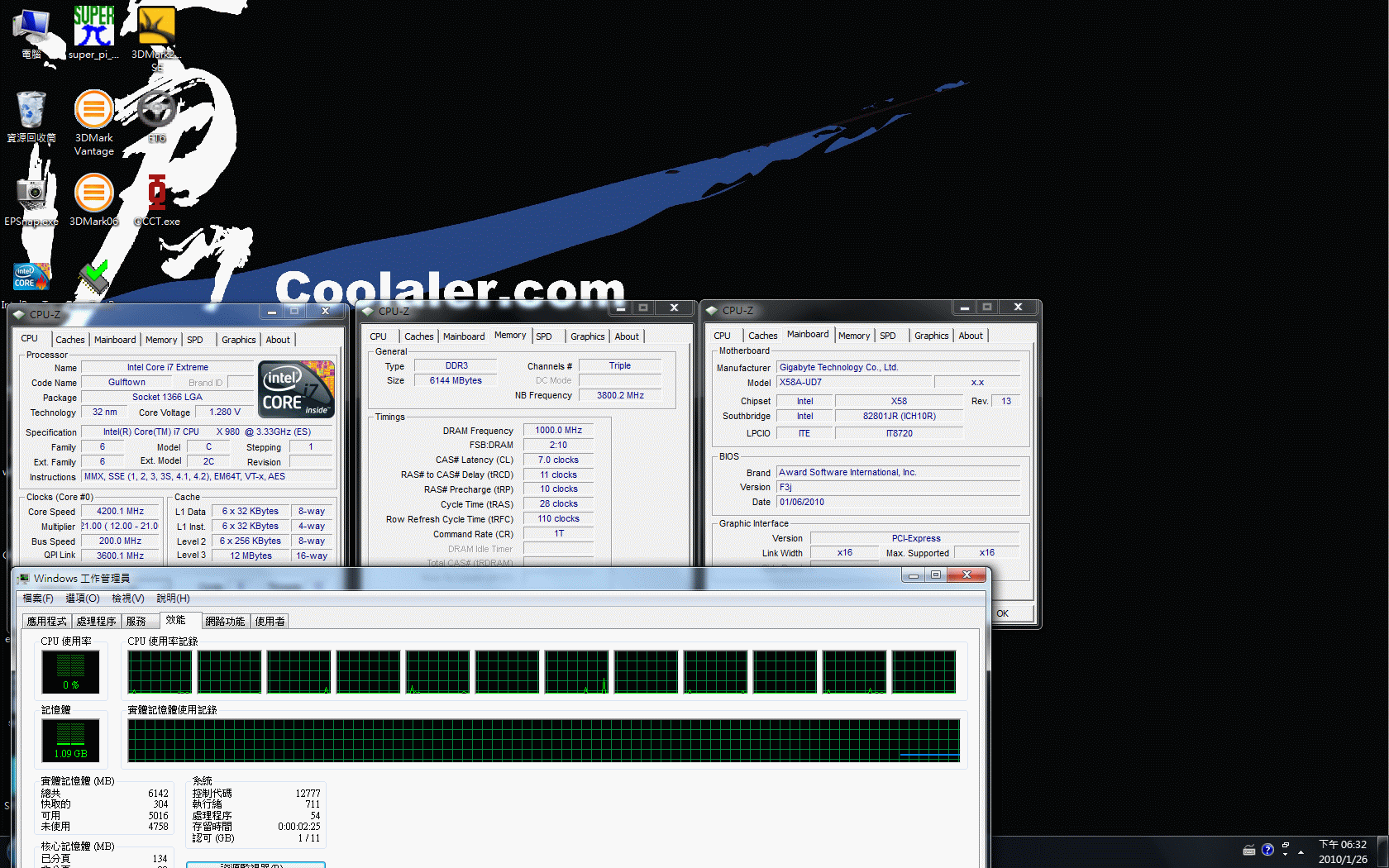This screenshot has width=1389, height=868.
Task: Minimize the Windows 工作管理員 window
Action: click(x=914, y=575)
